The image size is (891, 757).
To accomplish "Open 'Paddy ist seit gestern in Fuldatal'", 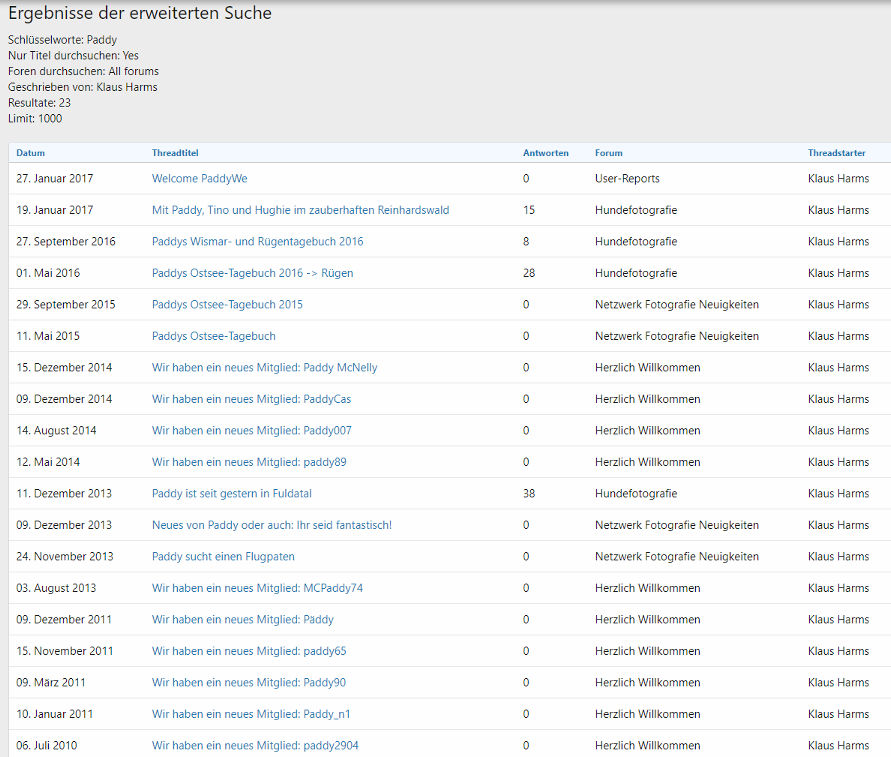I will pyautogui.click(x=232, y=493).
